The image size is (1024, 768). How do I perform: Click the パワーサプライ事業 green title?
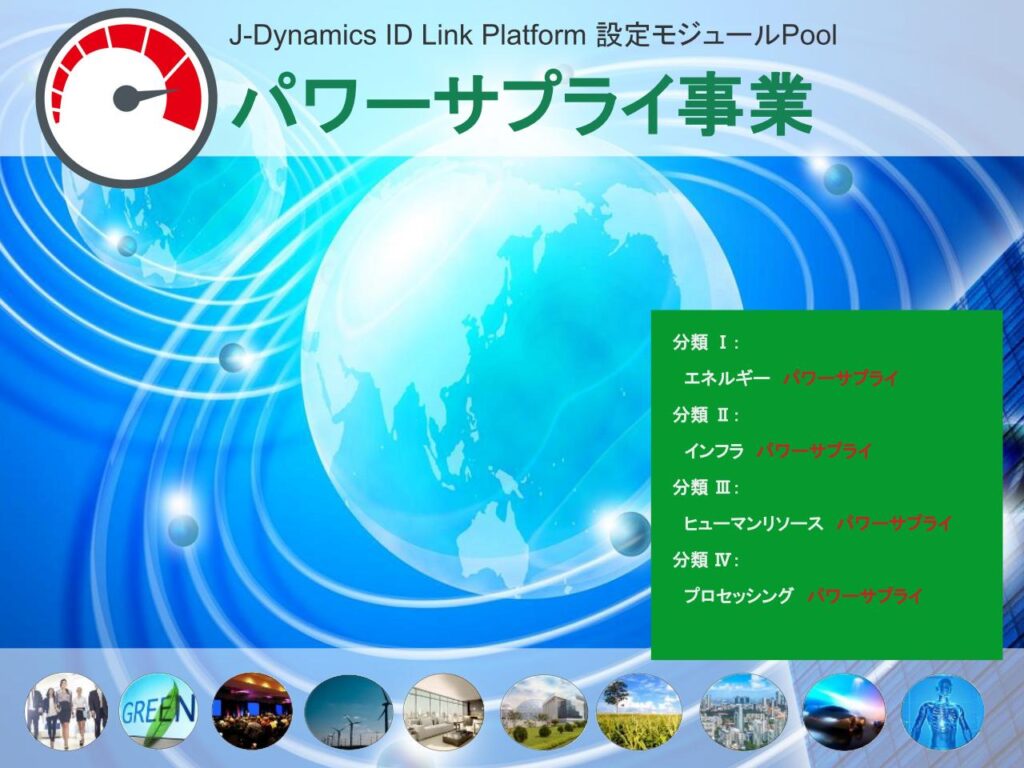[x=522, y=104]
